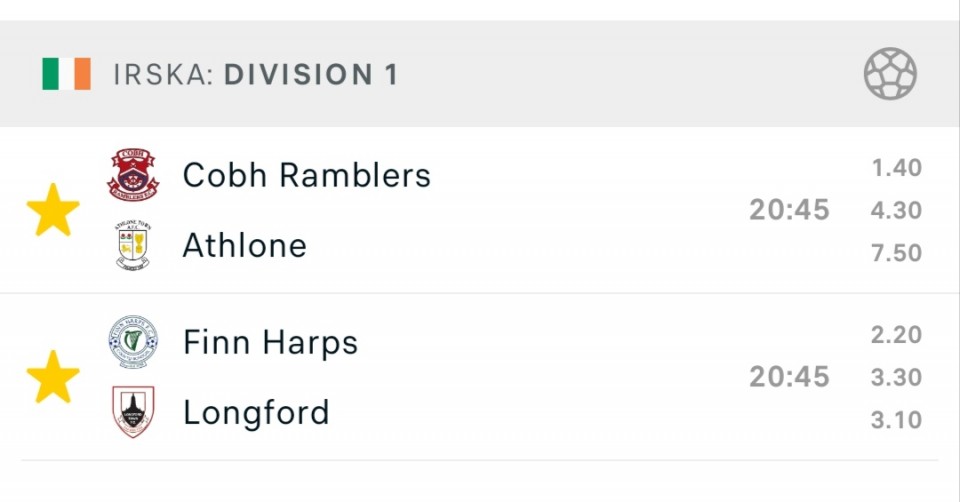Open the Longford team name
This screenshot has height=502, width=960.
257,413
